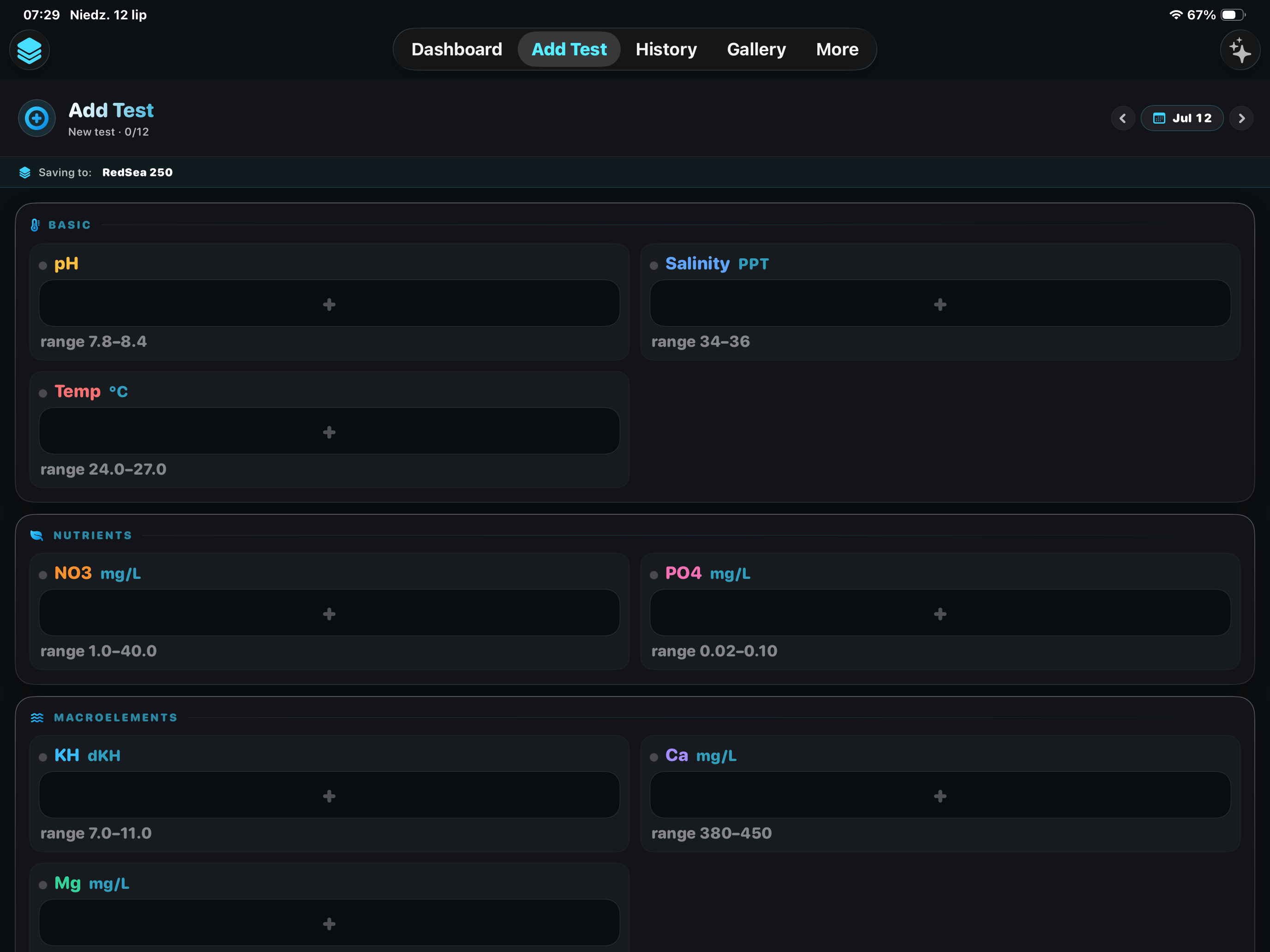This screenshot has height=952, width=1270.
Task: Tap the status dot next to PO4
Action: (654, 576)
